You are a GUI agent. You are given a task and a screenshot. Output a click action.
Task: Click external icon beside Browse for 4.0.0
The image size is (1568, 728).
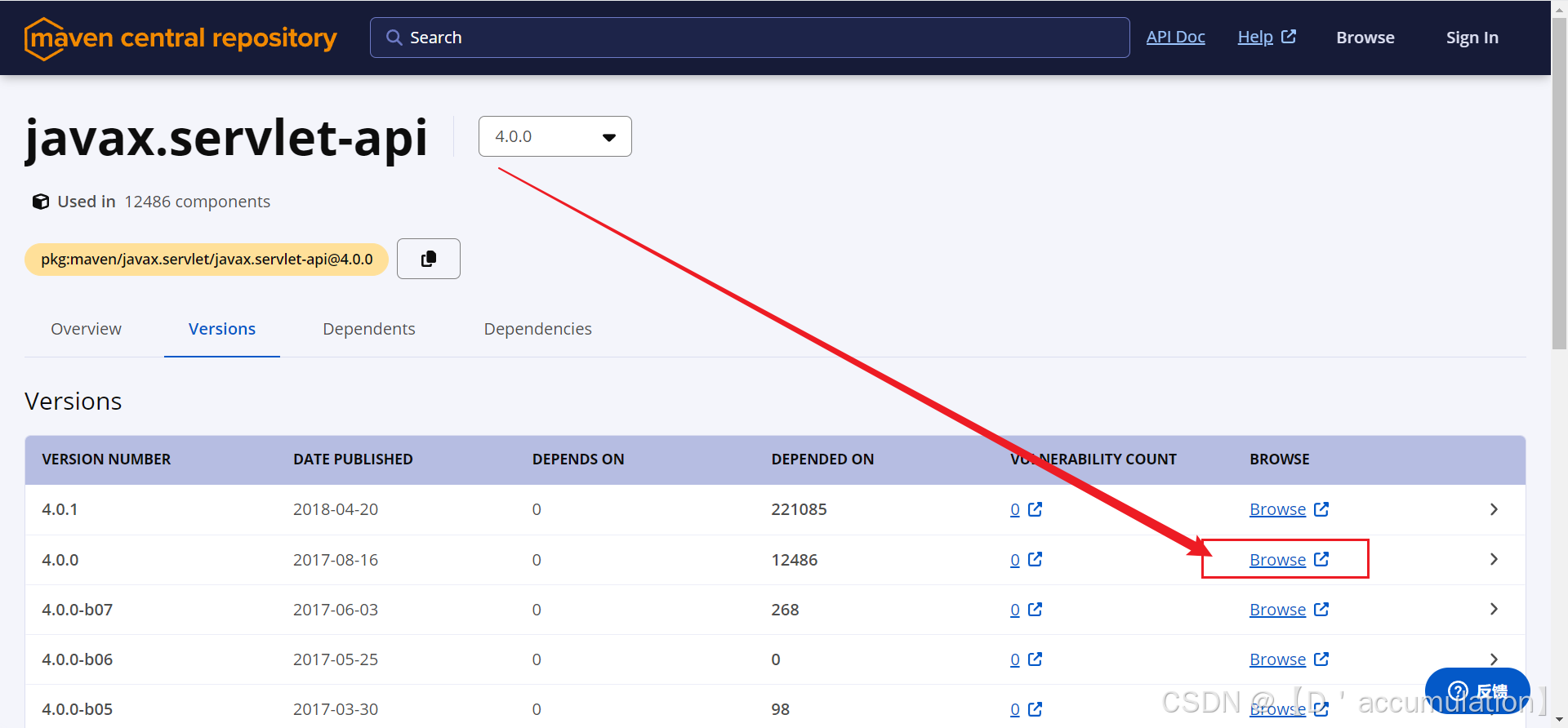point(1321,559)
